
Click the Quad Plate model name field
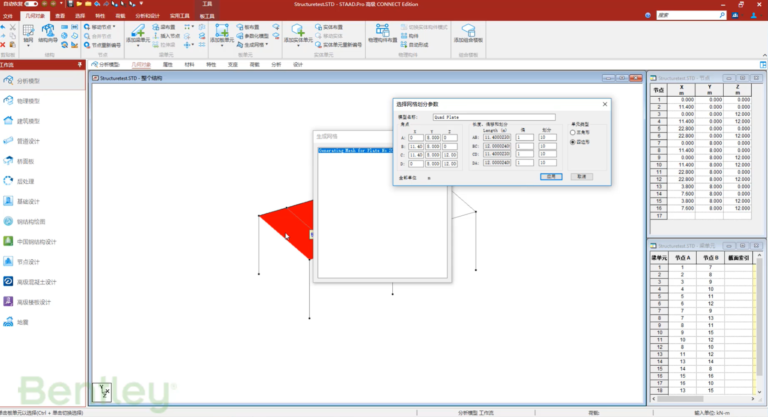[494, 117]
